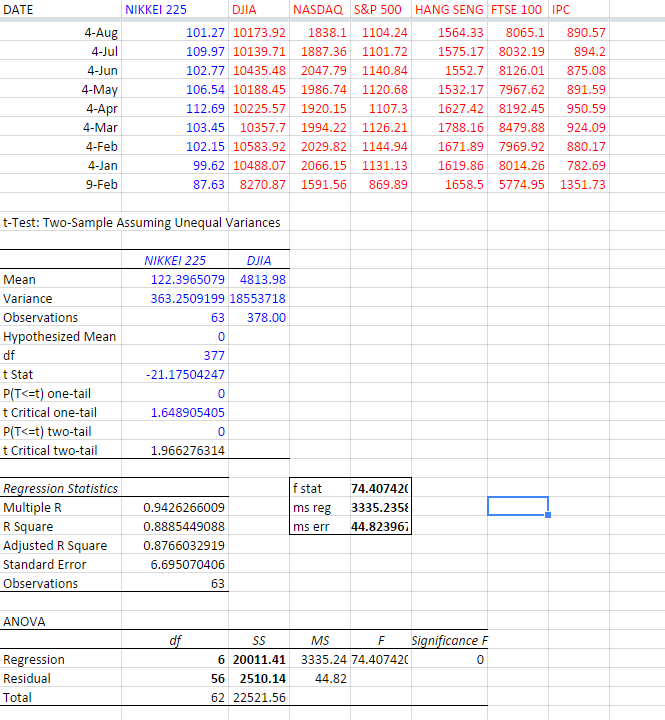This screenshot has height=720, width=665.
Task: Click the 9-Feb date cell
Action: pyautogui.click(x=103, y=185)
